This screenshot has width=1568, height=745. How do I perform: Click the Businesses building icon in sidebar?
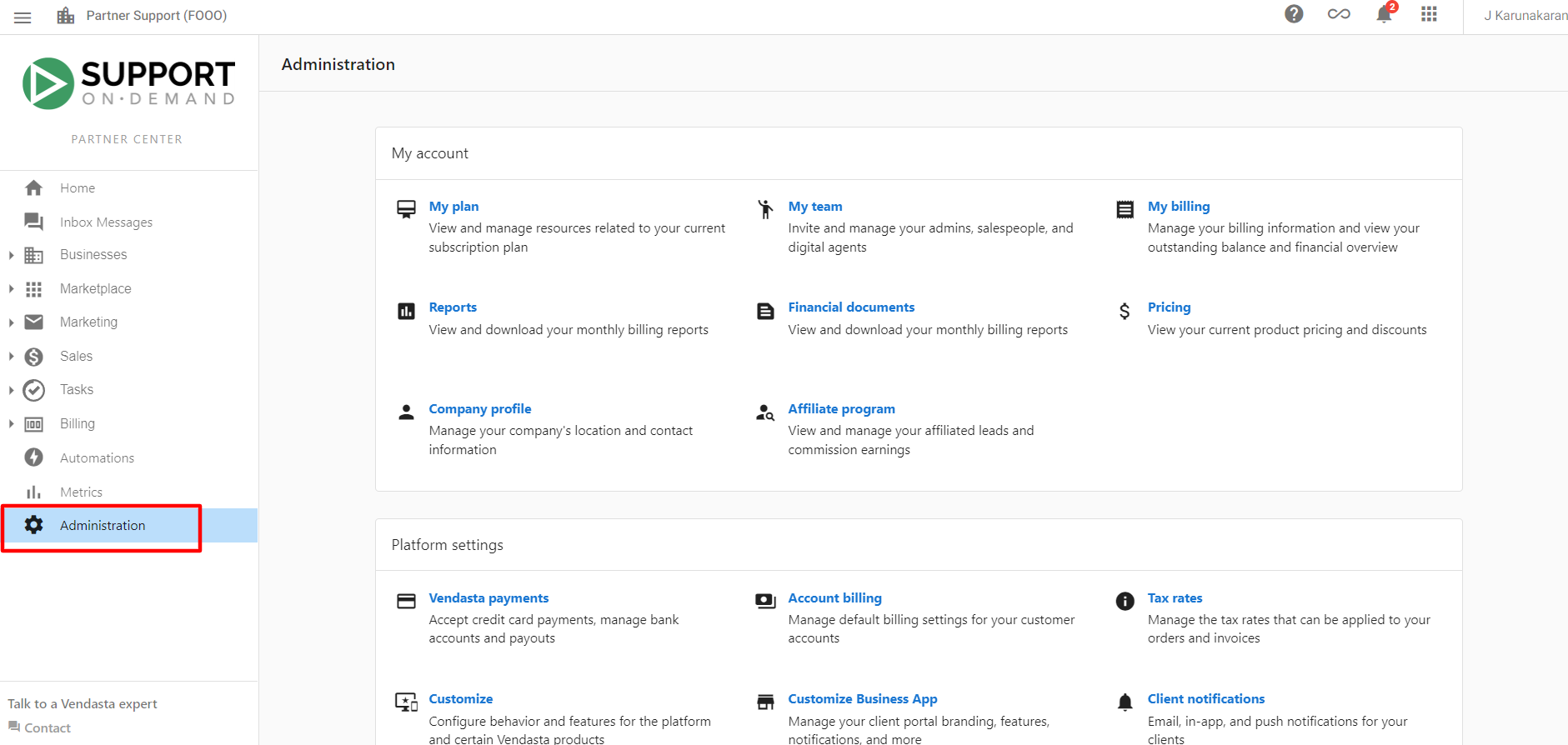point(33,255)
